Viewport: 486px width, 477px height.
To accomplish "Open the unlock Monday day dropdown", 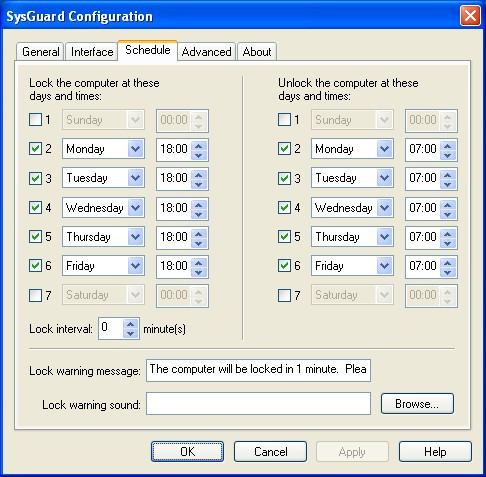I will coord(384,149).
